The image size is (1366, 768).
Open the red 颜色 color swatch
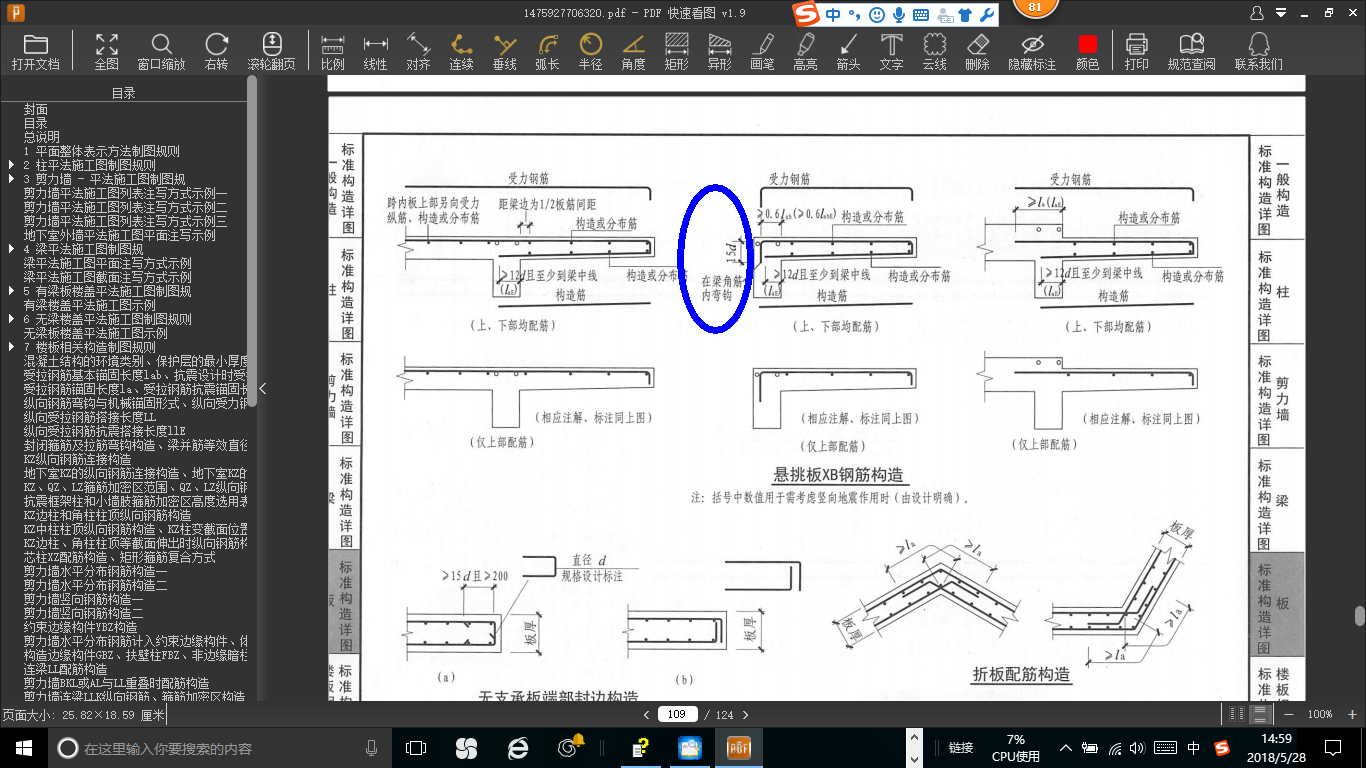1088,51
